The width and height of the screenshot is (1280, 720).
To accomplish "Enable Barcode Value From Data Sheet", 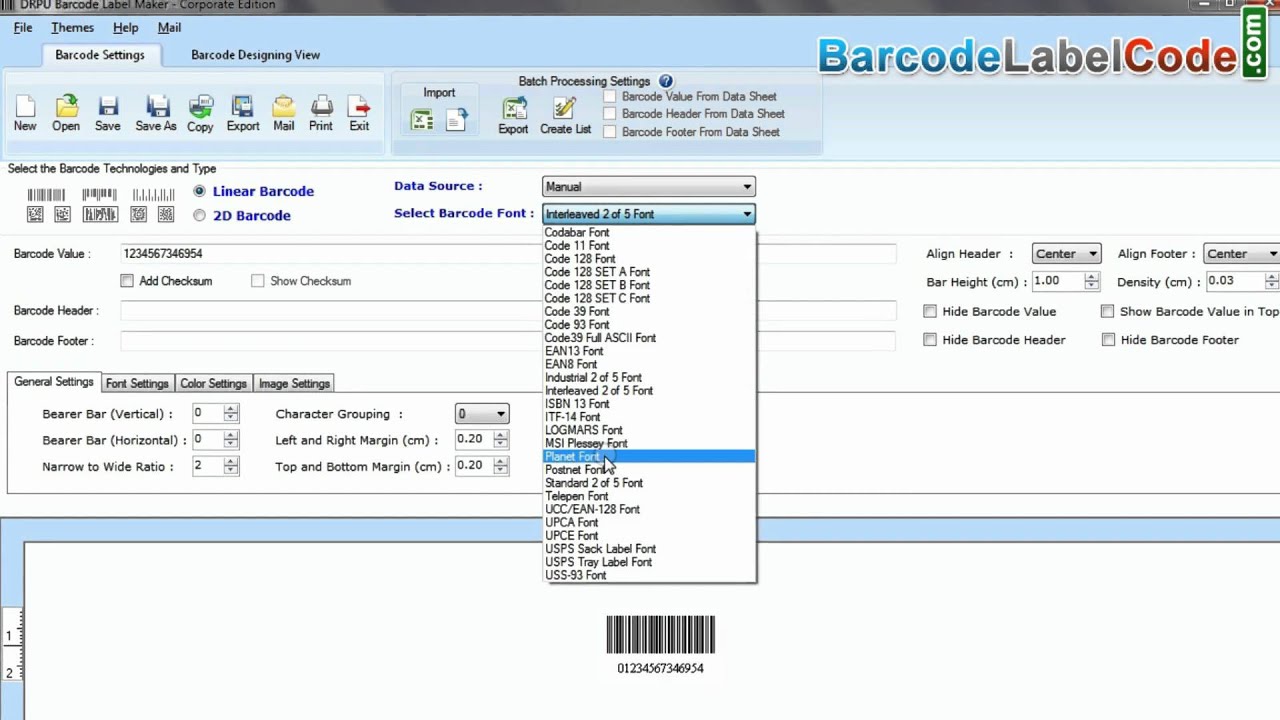I will click(x=610, y=97).
